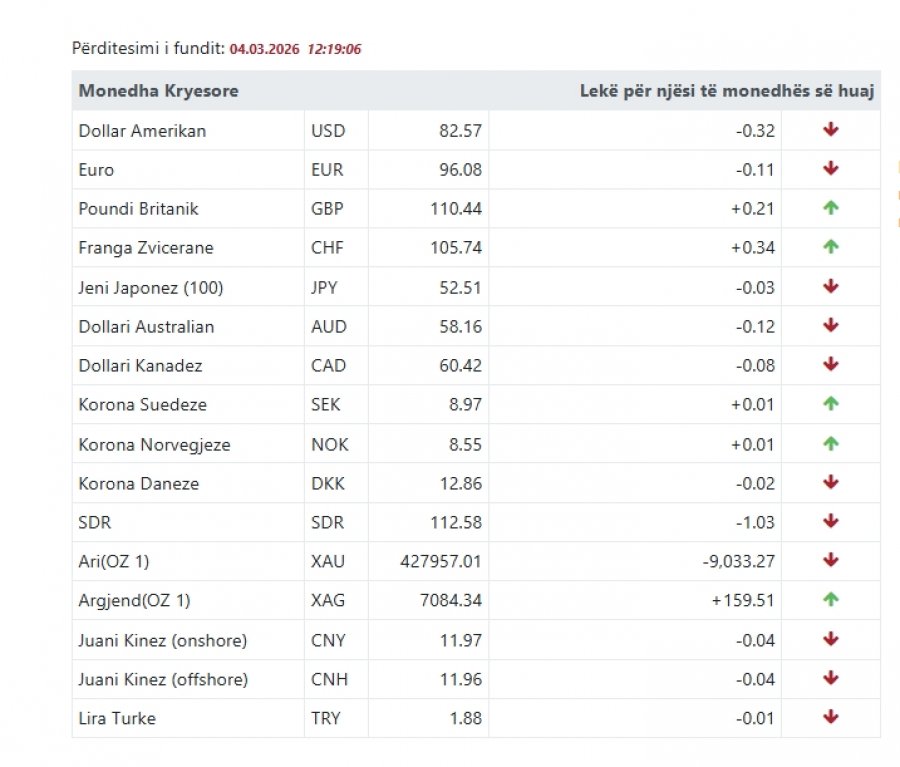
Task: Click the green up arrow for CHF
Action: coord(831,246)
